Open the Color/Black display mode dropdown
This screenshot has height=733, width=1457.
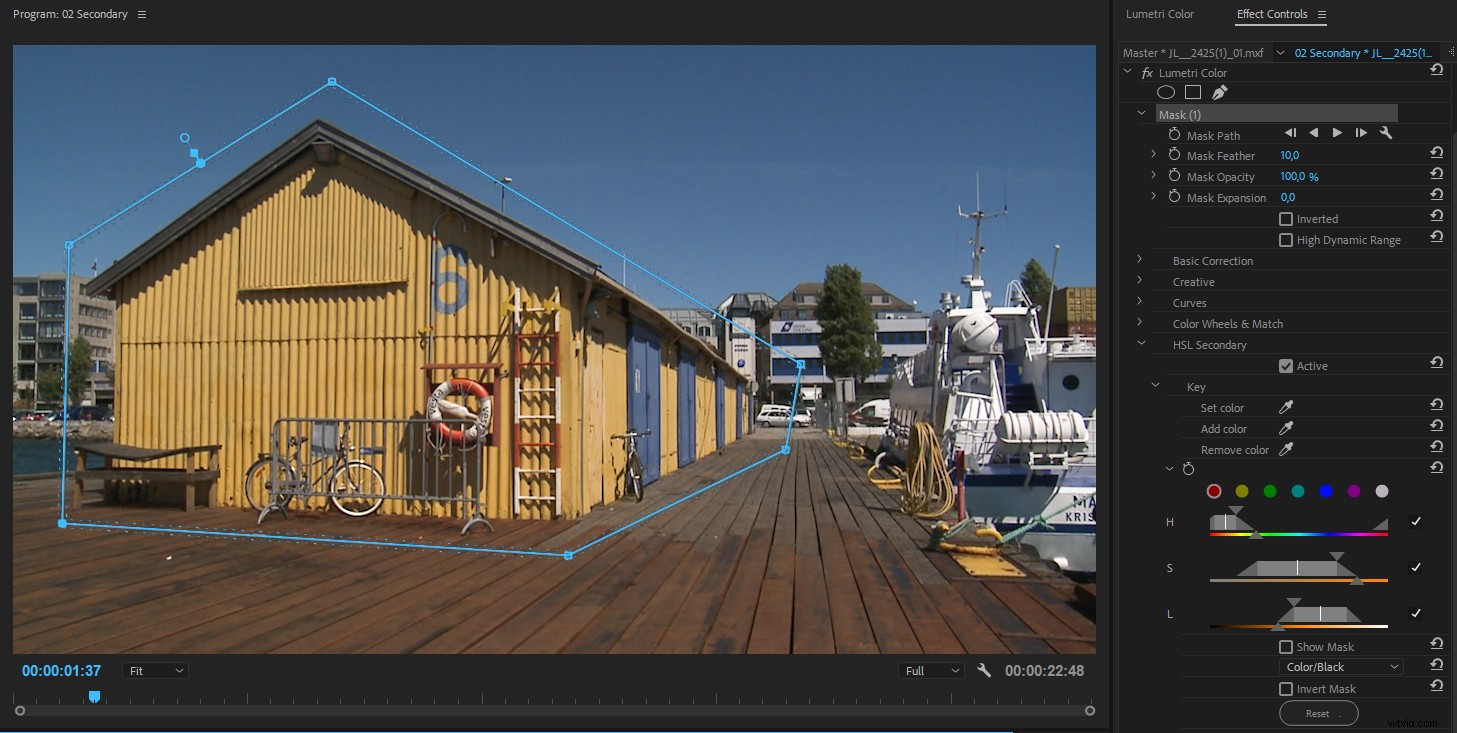click(1340, 666)
